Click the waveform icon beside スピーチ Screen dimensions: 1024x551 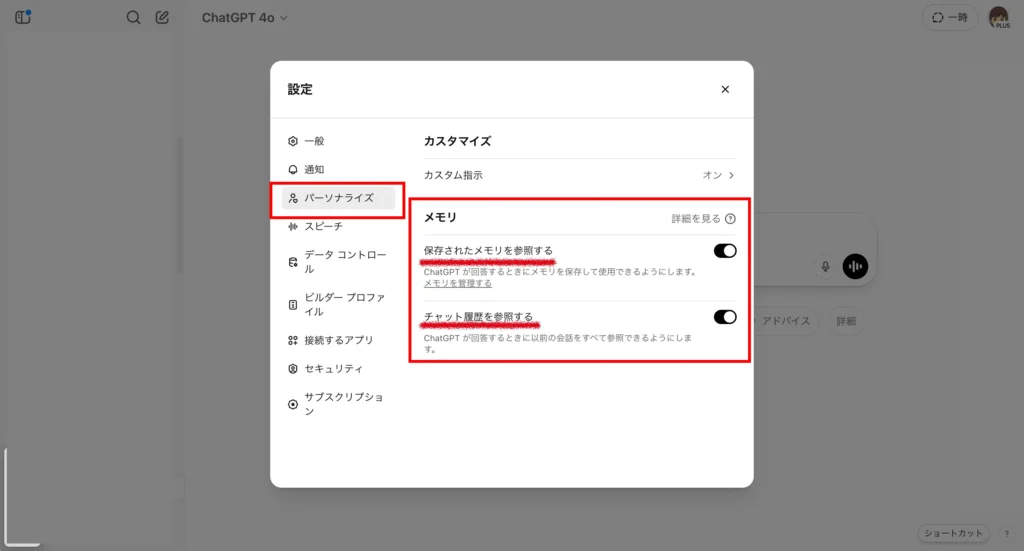click(x=293, y=227)
